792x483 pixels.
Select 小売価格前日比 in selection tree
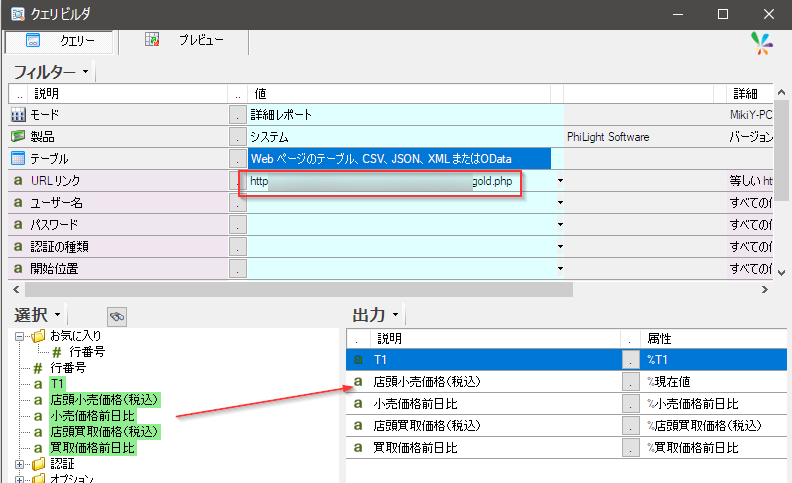[92, 416]
